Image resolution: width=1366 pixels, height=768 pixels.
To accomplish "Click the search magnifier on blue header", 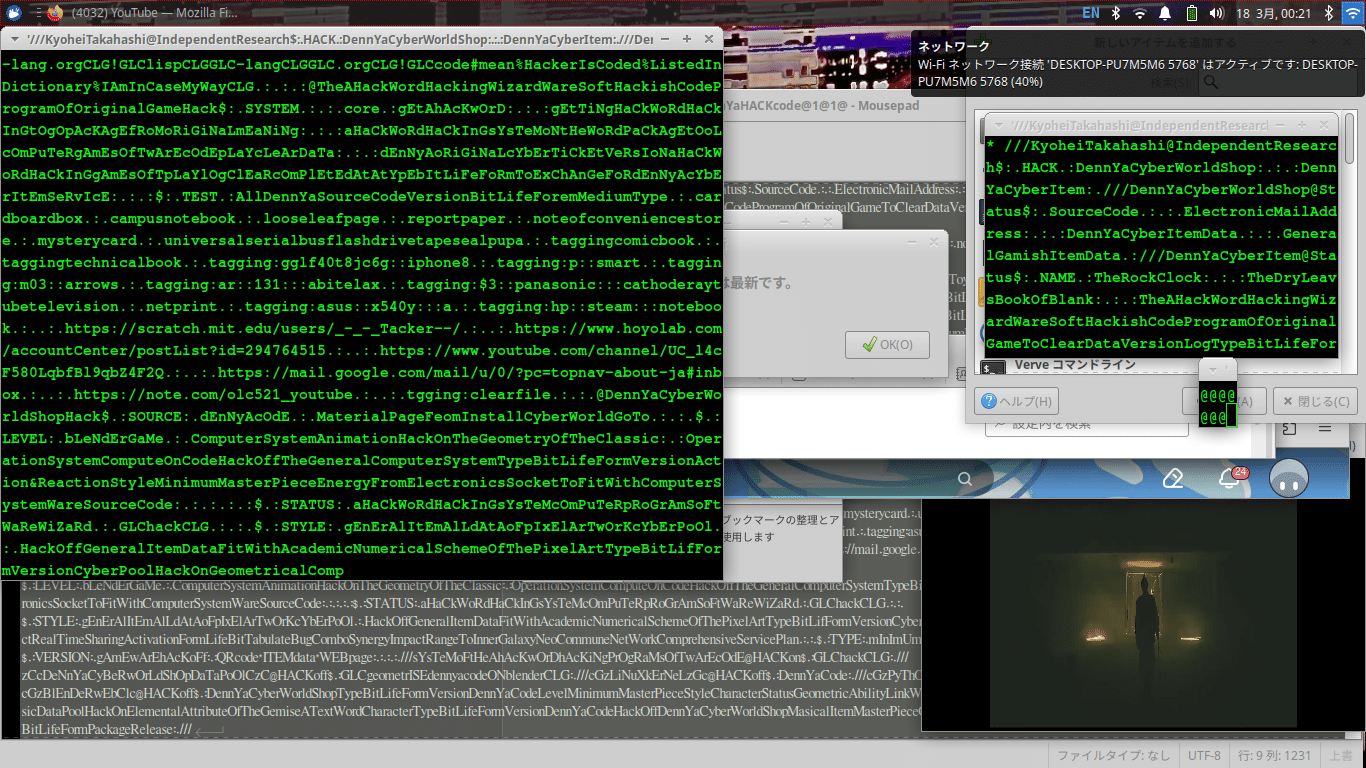I will click(x=965, y=479).
